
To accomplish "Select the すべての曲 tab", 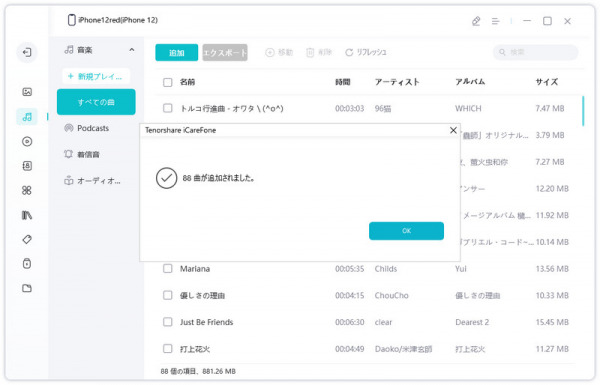I will pos(96,102).
